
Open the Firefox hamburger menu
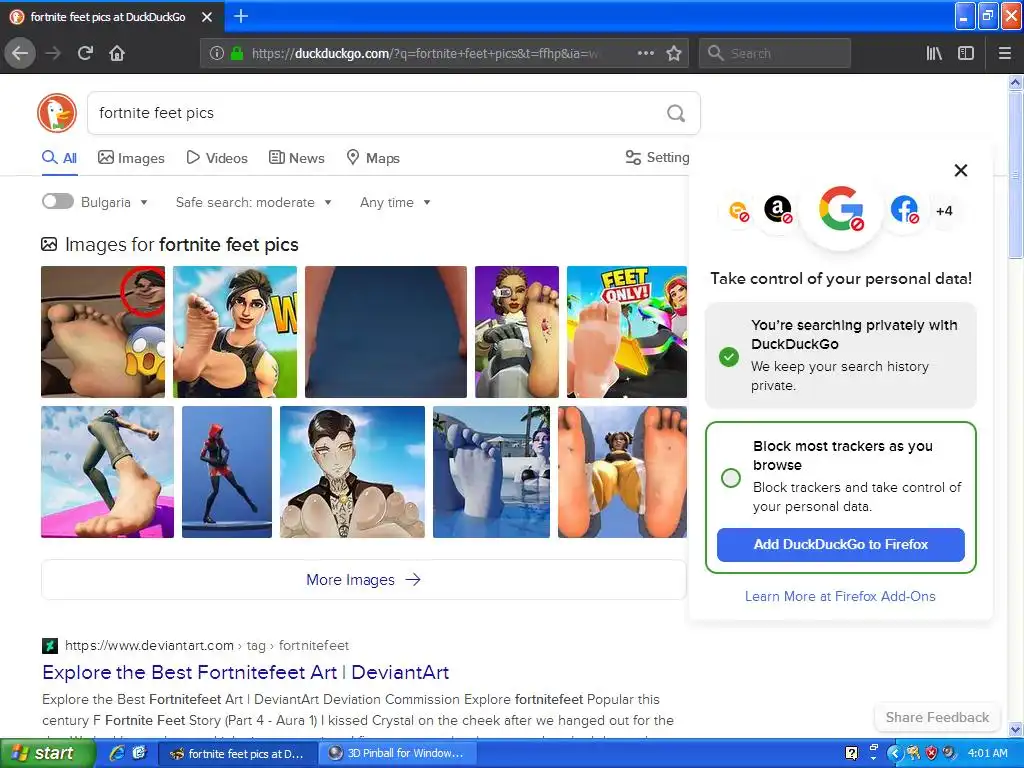pyautogui.click(x=1004, y=54)
